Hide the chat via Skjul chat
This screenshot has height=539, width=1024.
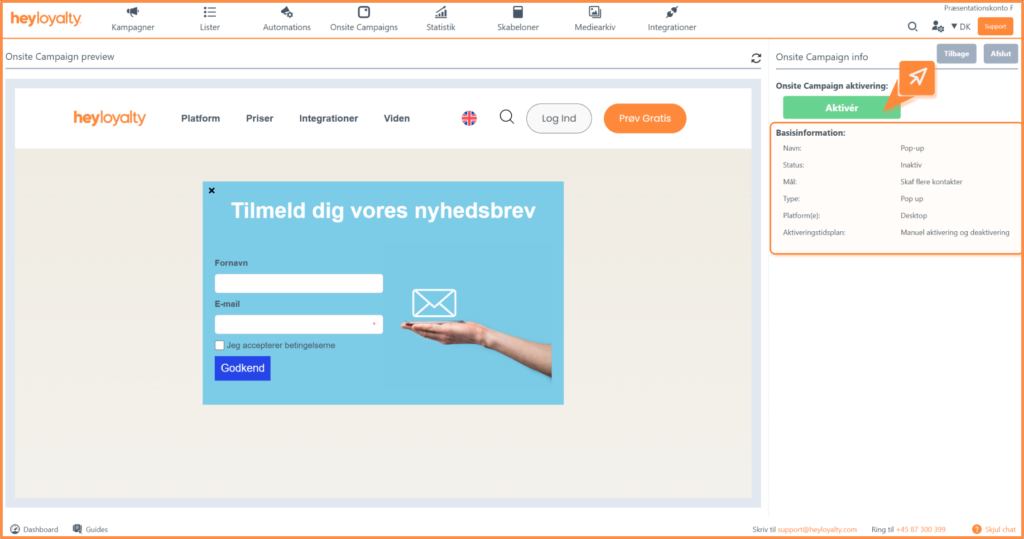(993, 529)
